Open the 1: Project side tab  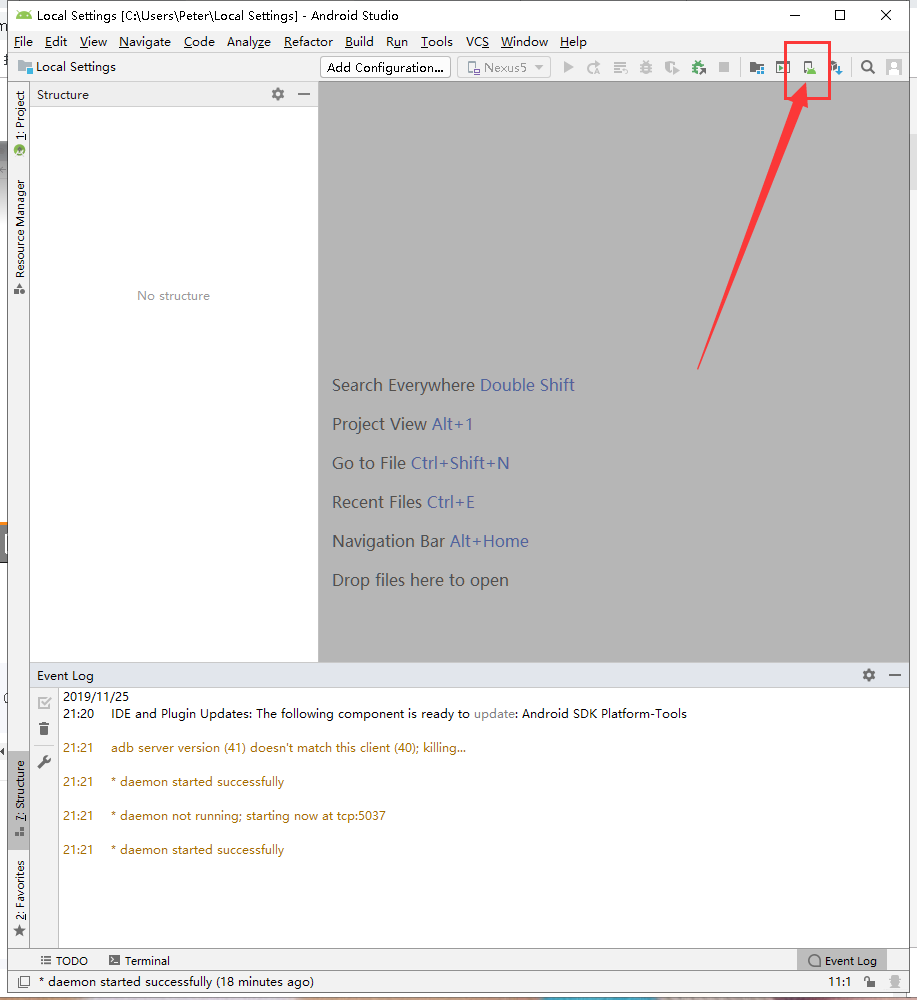[20, 123]
